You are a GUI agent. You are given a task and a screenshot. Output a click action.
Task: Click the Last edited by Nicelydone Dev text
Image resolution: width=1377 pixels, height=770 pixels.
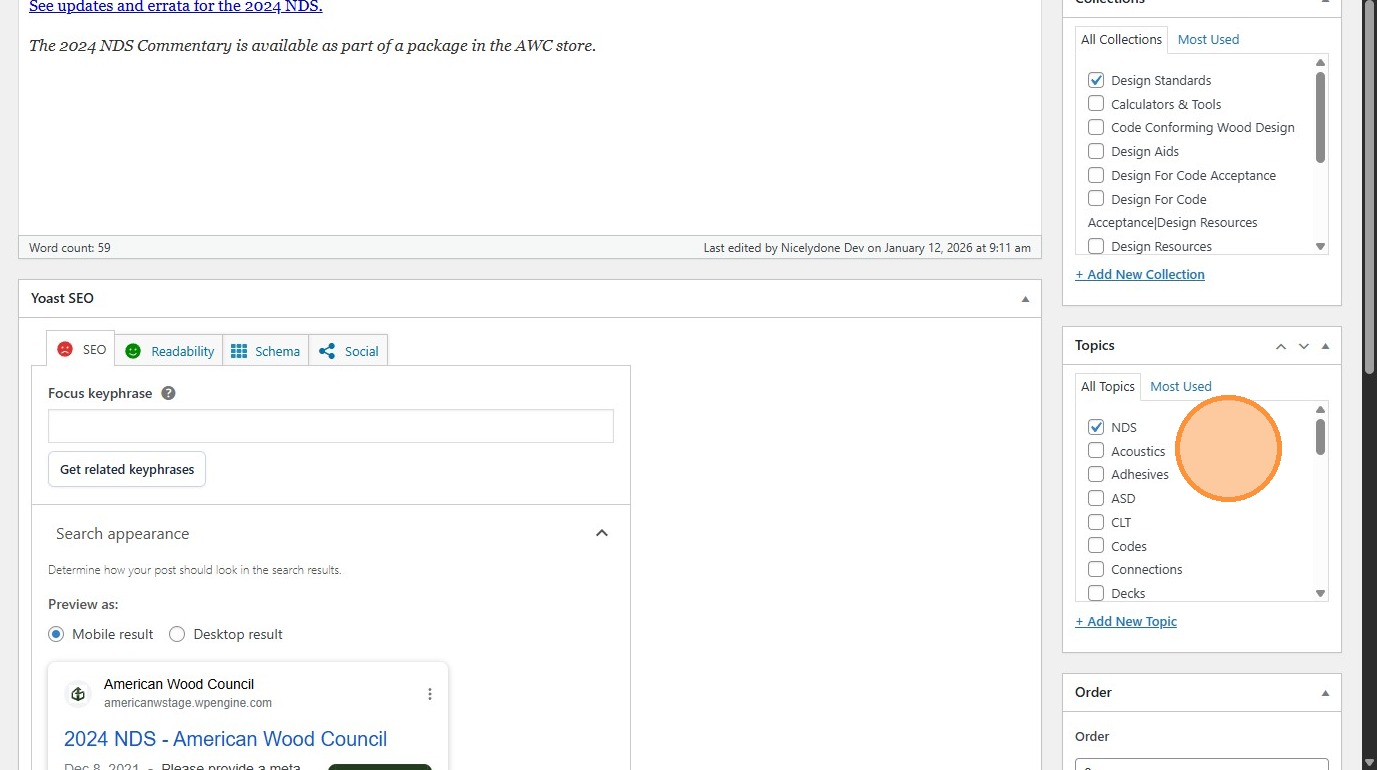pyautogui.click(x=867, y=248)
